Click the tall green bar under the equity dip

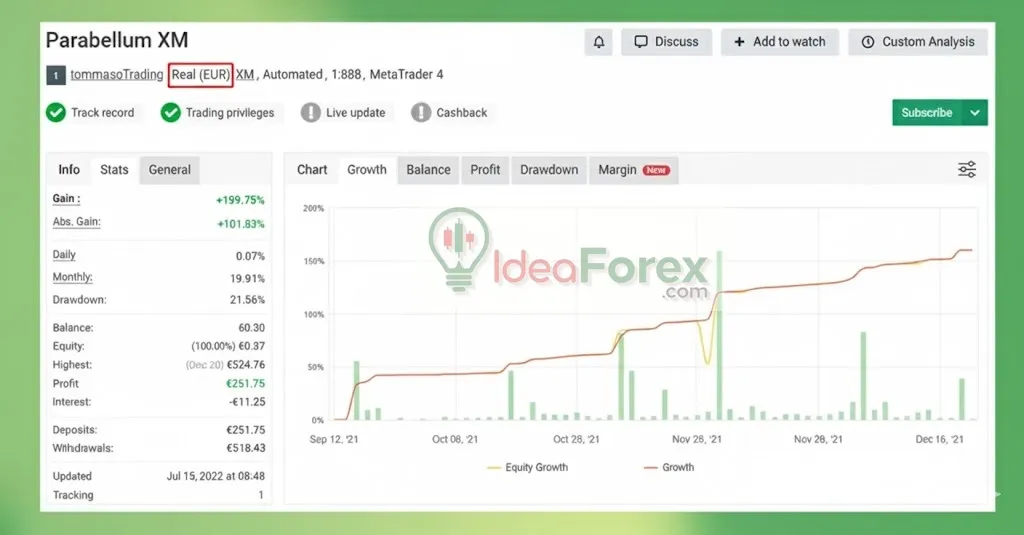coord(719,334)
